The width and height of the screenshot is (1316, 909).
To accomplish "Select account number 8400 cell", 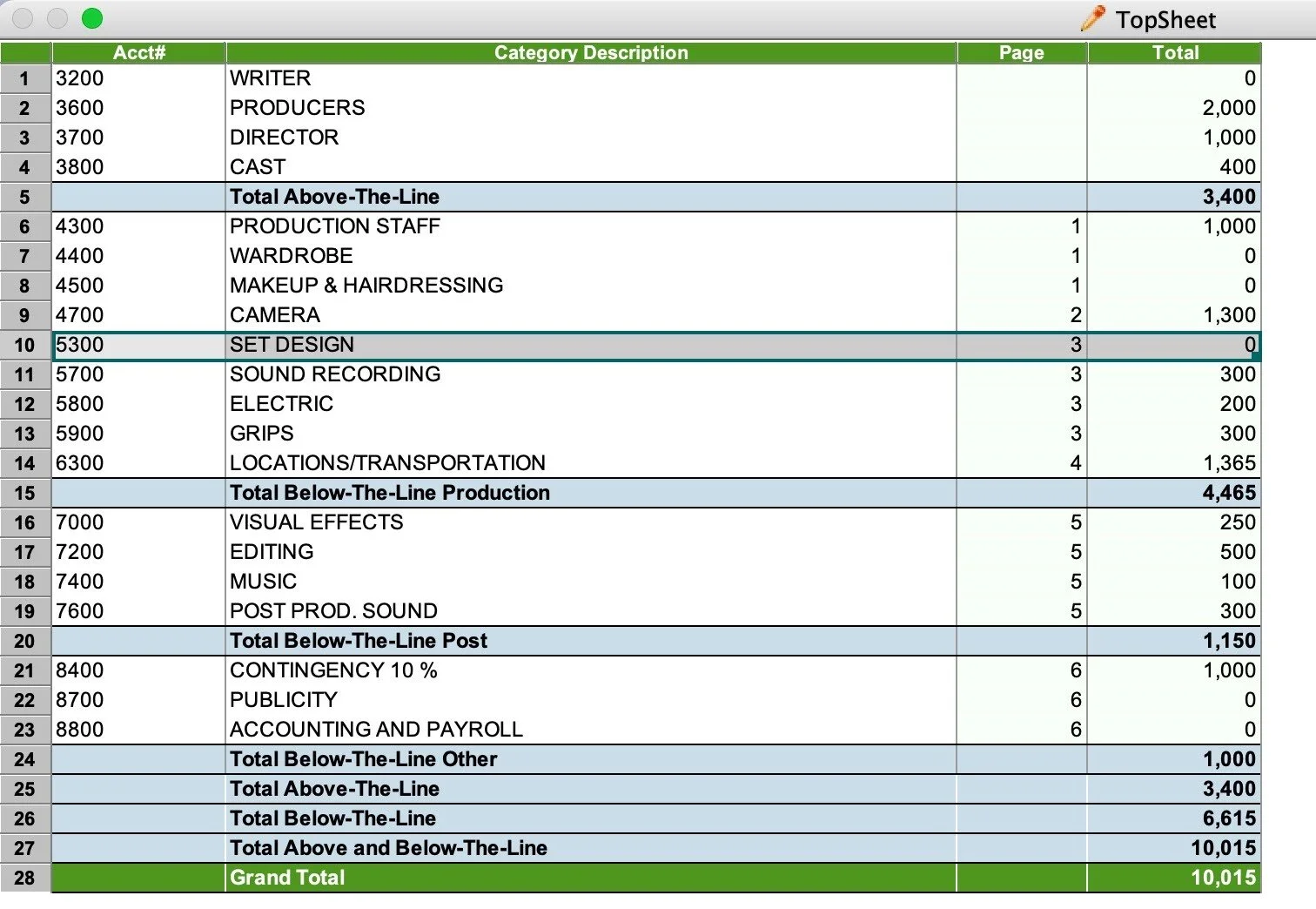I will (x=139, y=670).
